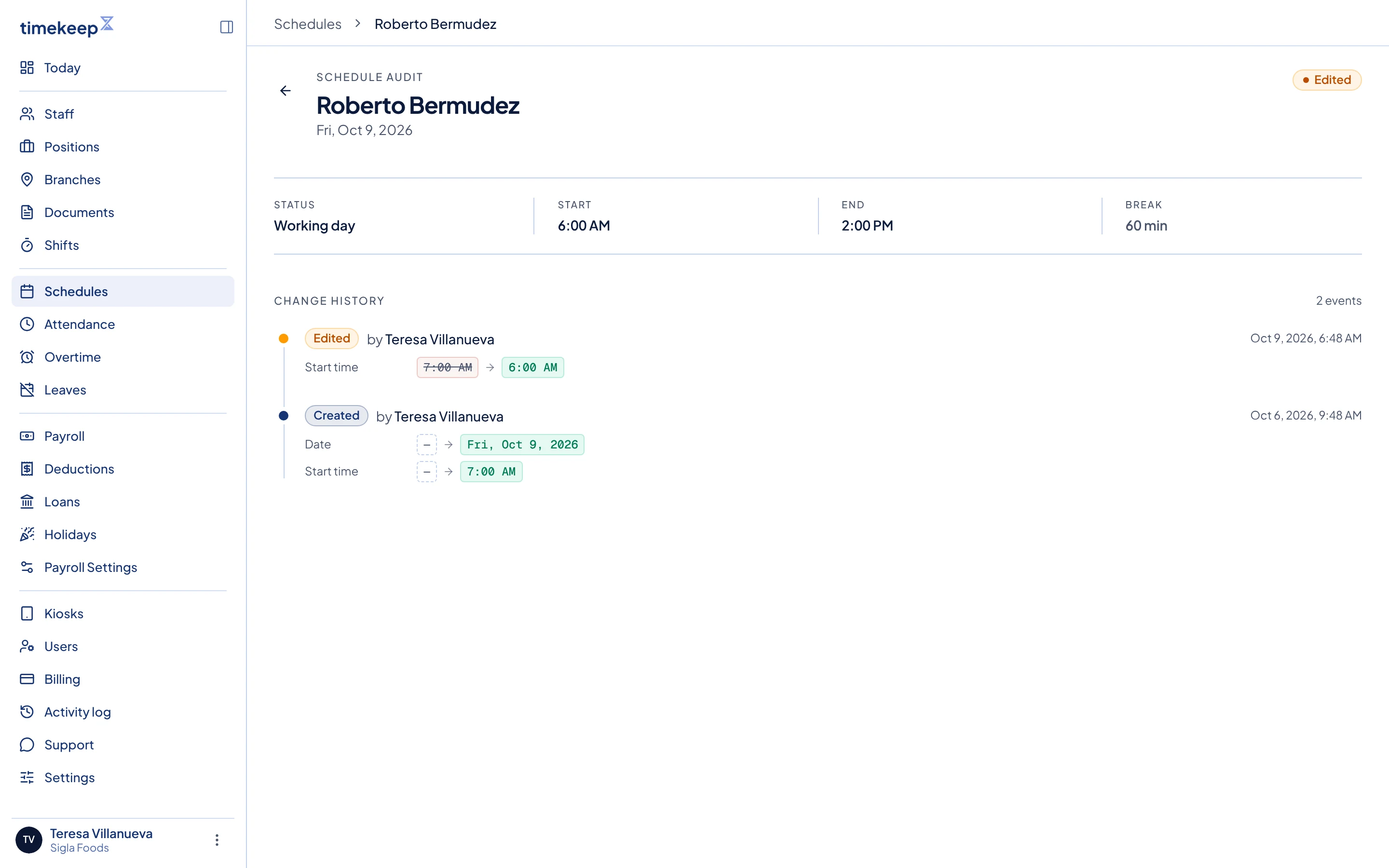This screenshot has width=1389, height=868.
Task: Click the Created tag in change history
Action: tap(336, 415)
